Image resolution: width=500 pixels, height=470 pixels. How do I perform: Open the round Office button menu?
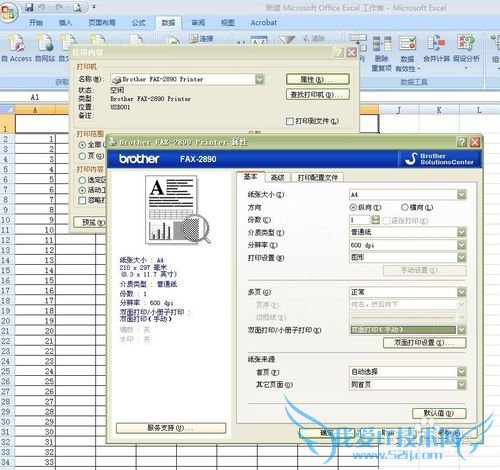coord(8,12)
